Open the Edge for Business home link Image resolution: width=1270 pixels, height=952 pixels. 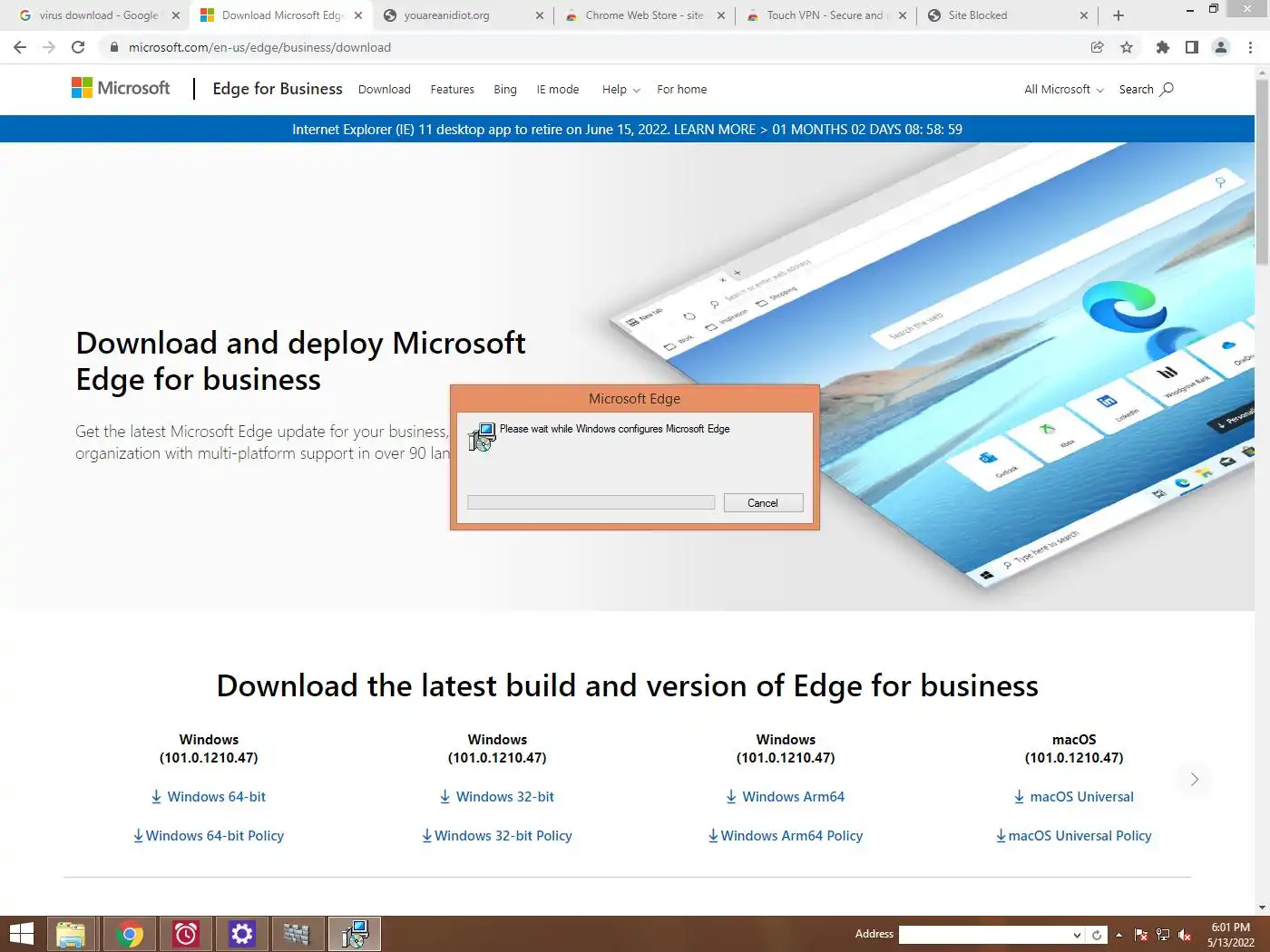click(x=278, y=89)
